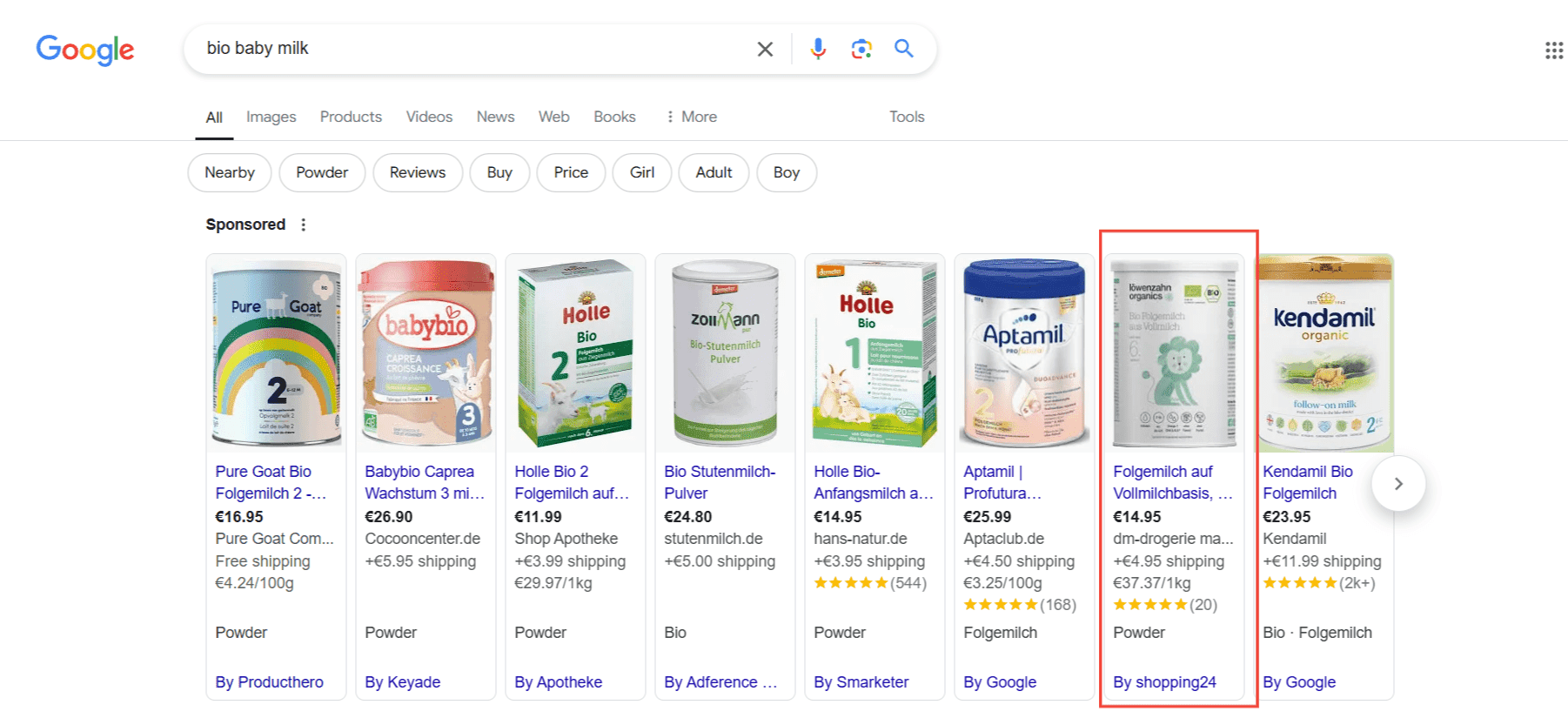Open Zollmann Bio-Stutenmilch product image
Image resolution: width=1568 pixels, height=718 pixels.
[x=725, y=353]
